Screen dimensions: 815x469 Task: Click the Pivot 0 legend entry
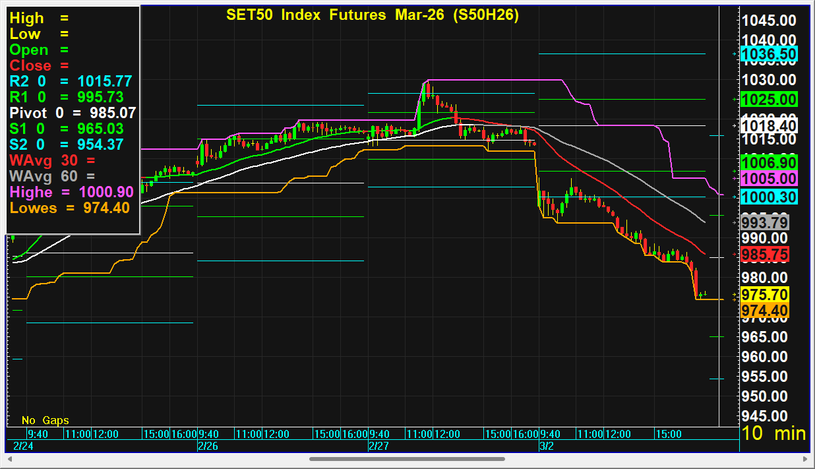72,113
